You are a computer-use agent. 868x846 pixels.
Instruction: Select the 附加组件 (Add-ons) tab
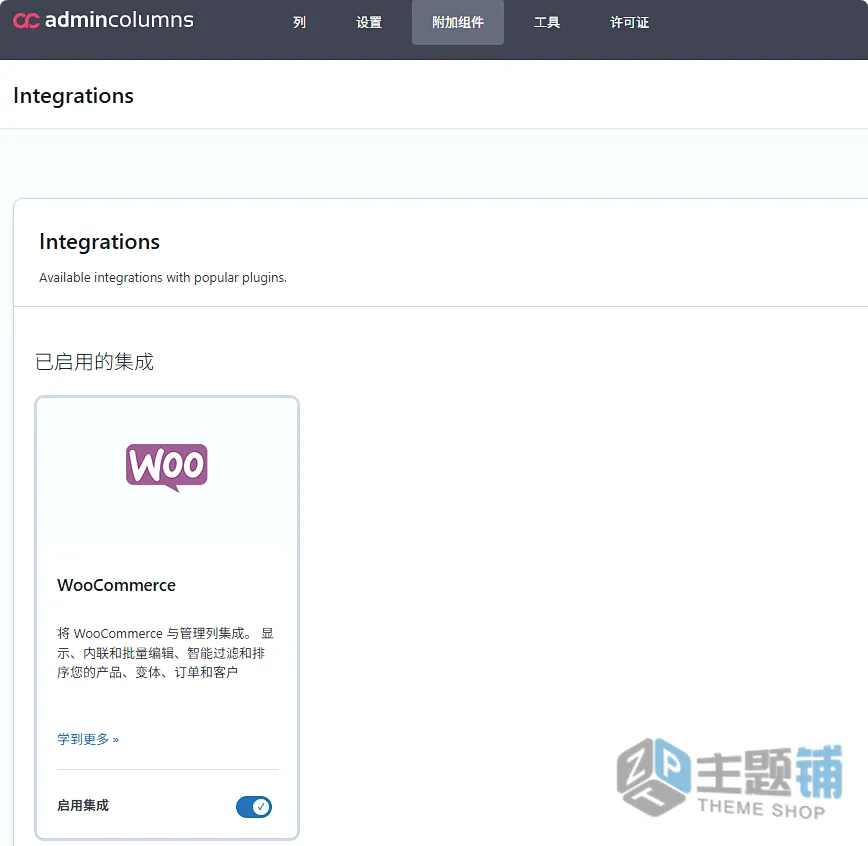(x=458, y=22)
